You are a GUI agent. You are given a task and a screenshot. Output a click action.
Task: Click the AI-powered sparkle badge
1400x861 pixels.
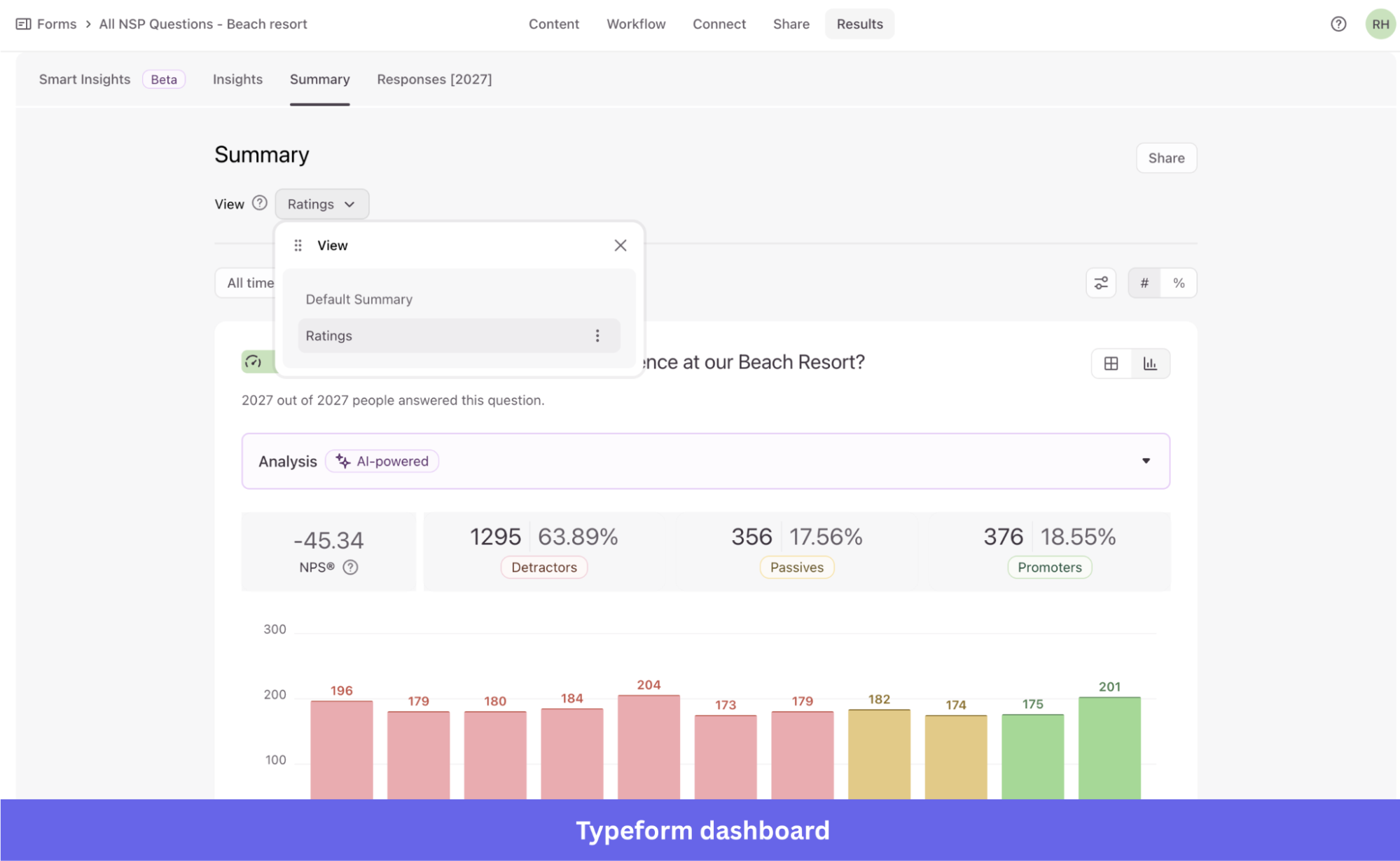point(382,461)
